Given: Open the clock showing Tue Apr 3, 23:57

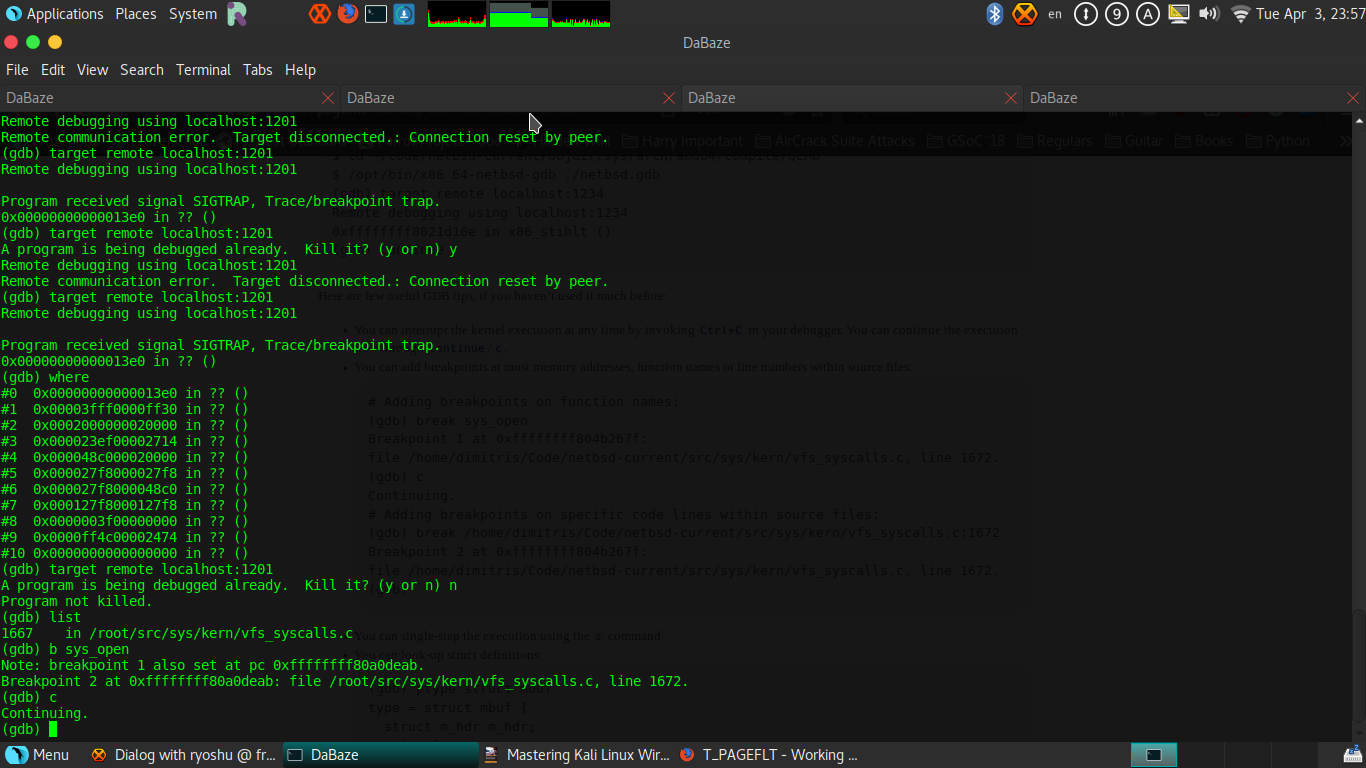Looking at the screenshot, I should [x=1309, y=14].
